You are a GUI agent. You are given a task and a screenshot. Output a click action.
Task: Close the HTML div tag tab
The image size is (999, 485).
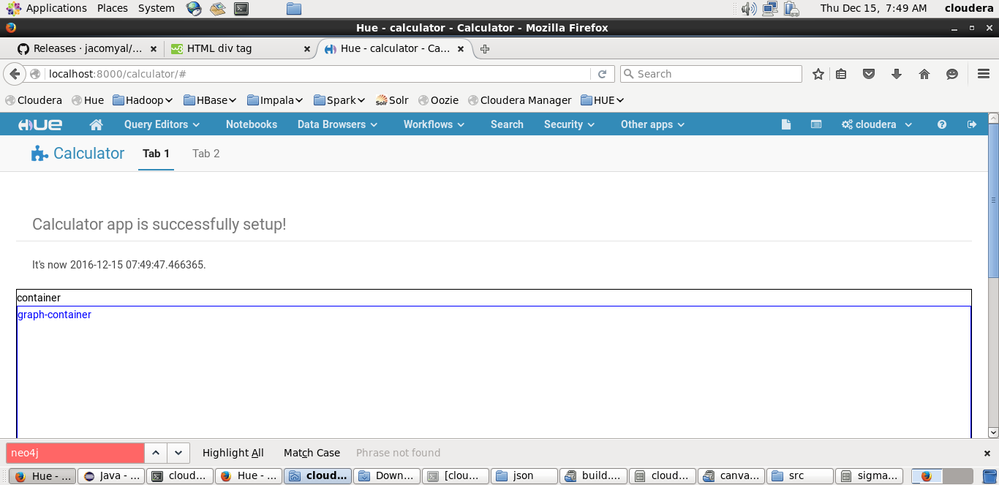point(306,49)
